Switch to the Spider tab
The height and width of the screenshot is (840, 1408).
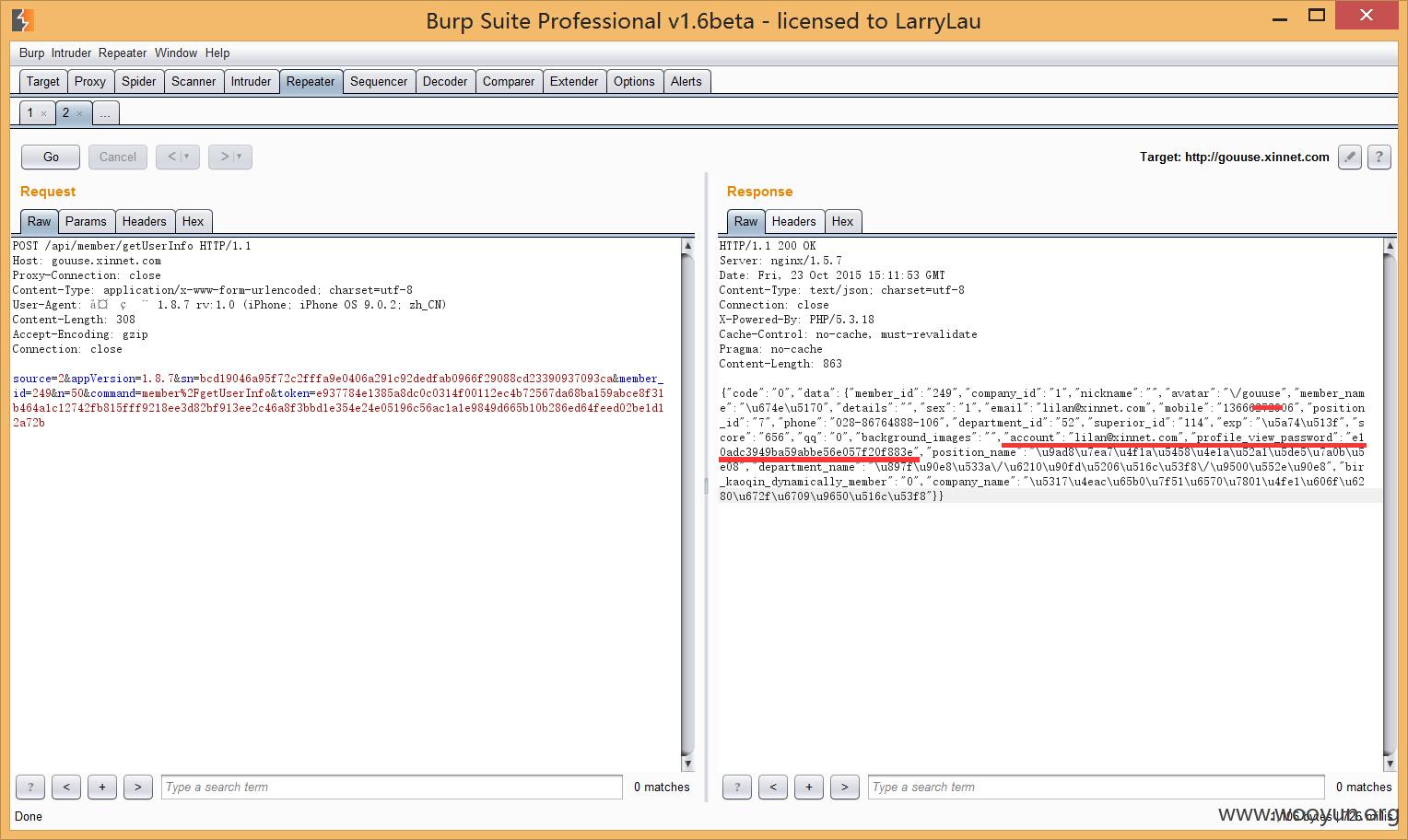(139, 81)
